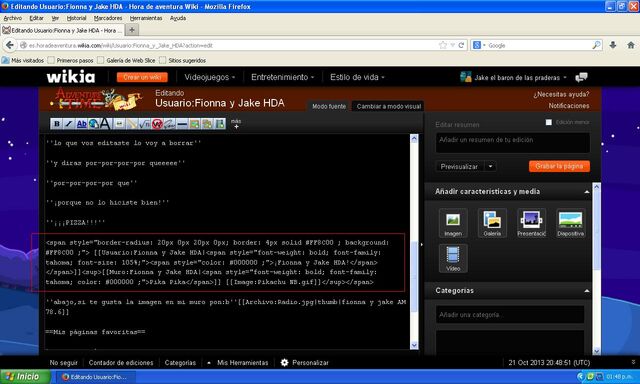Click the edit summary input field
Viewport: 640px width, 384px height.
point(513,143)
